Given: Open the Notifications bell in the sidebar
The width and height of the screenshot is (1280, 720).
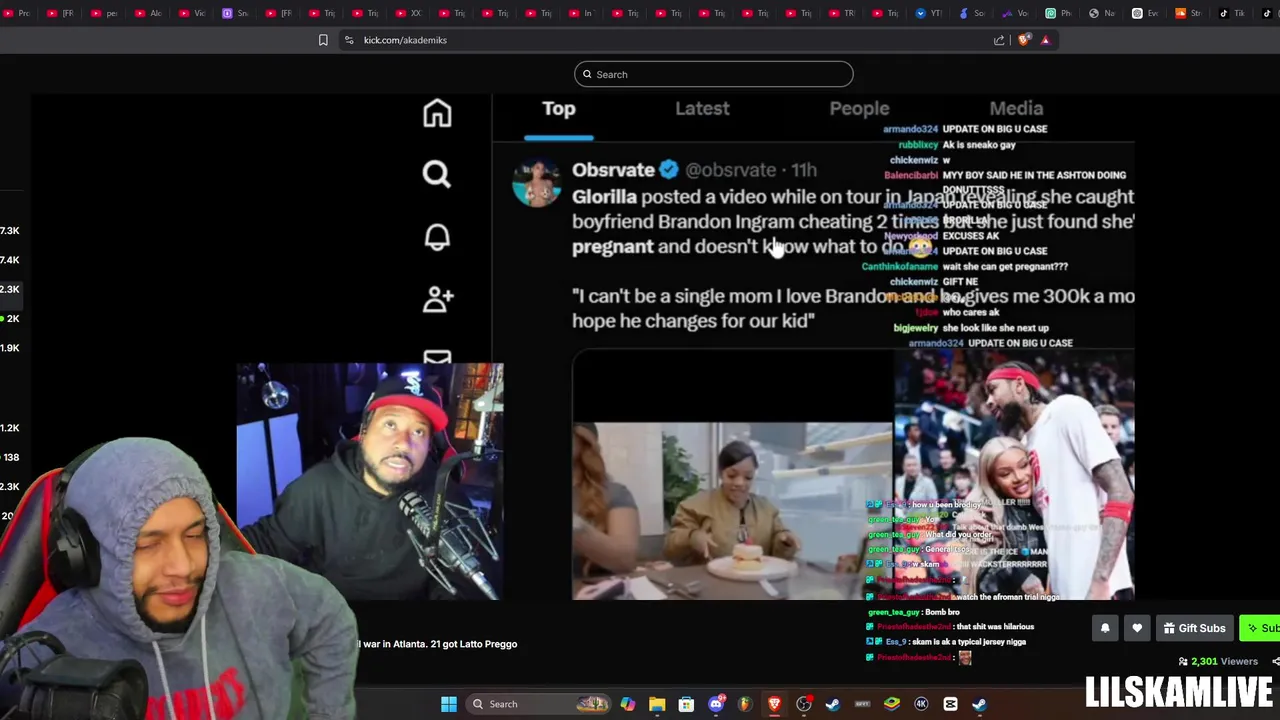Looking at the screenshot, I should [x=437, y=237].
